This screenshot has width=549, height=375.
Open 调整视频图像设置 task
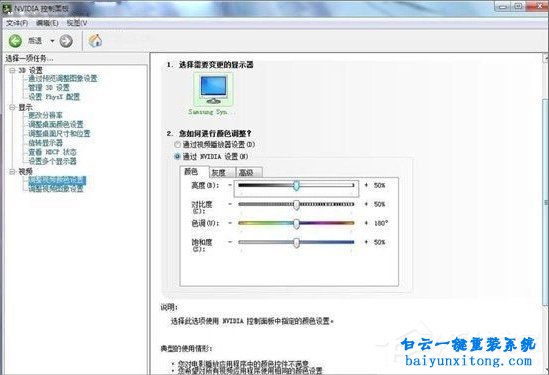pyautogui.click(x=56, y=189)
